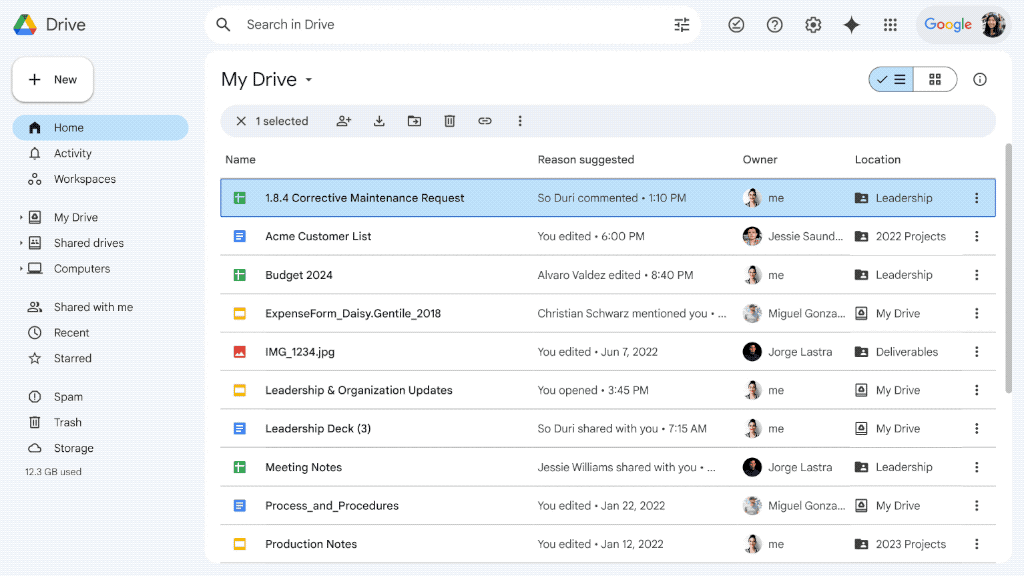Image resolution: width=1024 pixels, height=576 pixels.
Task: Share the selected file with someone
Action: click(x=344, y=120)
